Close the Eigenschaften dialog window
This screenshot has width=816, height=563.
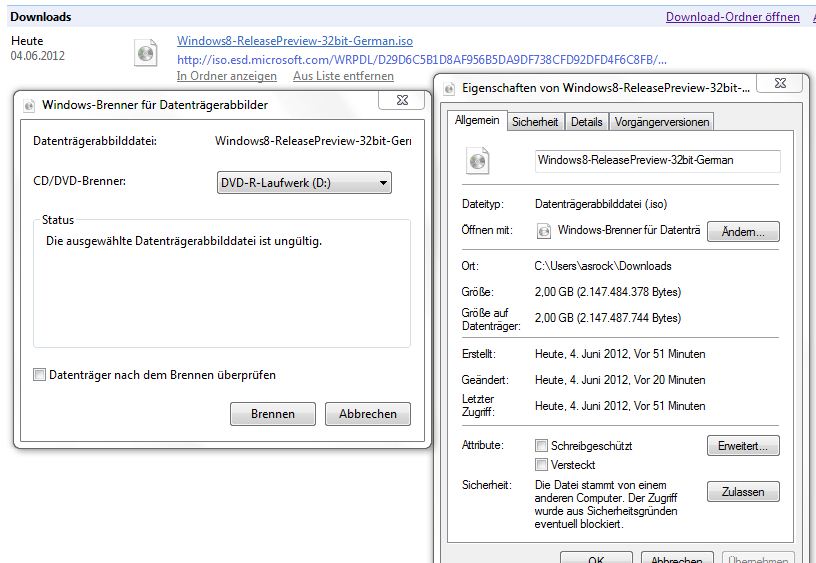point(780,83)
